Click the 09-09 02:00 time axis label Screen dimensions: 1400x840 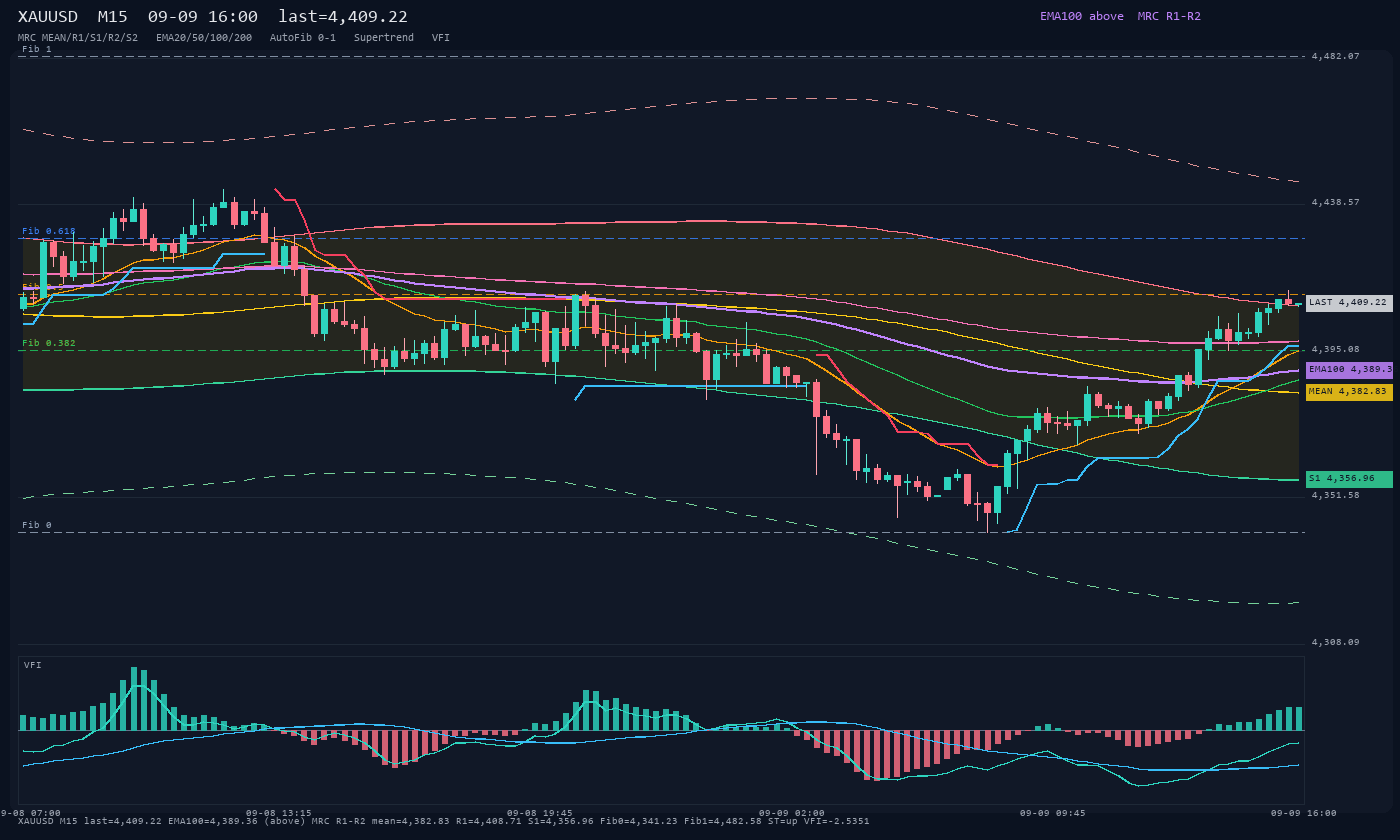pos(792,813)
